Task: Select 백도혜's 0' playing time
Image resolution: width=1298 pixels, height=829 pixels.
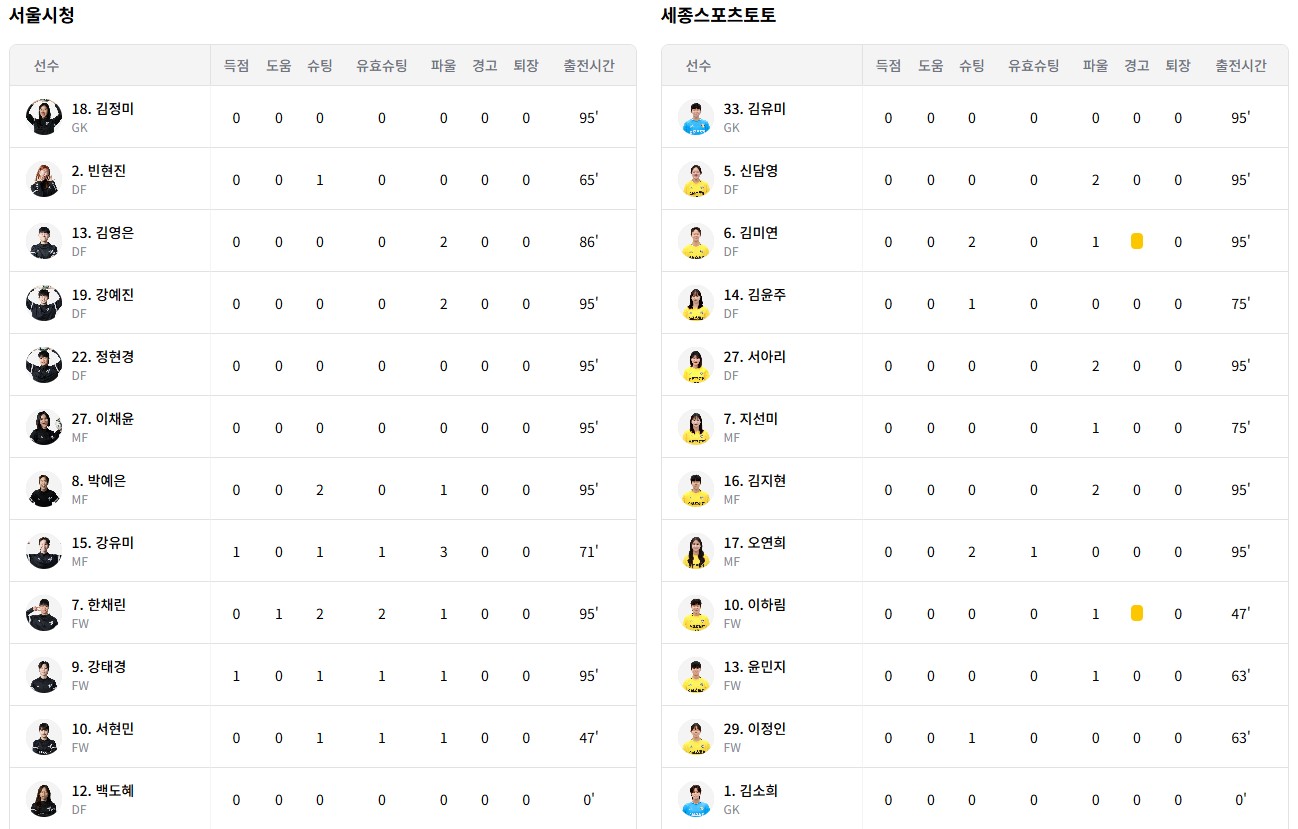Action: [x=589, y=800]
